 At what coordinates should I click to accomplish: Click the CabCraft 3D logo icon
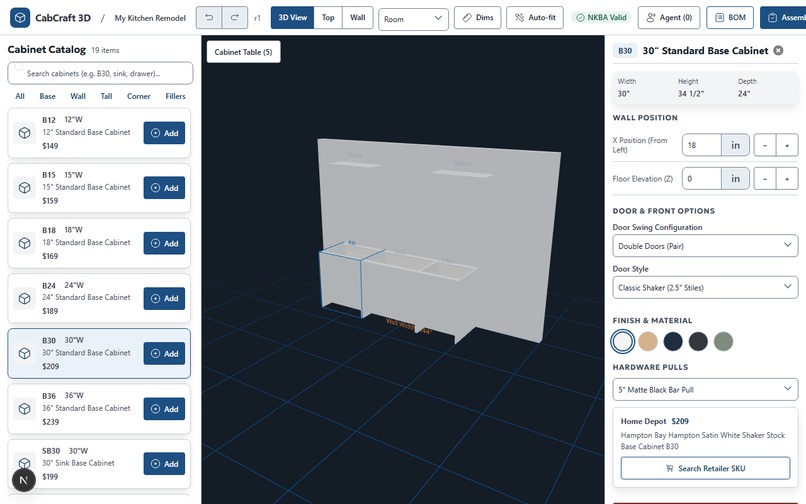click(20, 18)
